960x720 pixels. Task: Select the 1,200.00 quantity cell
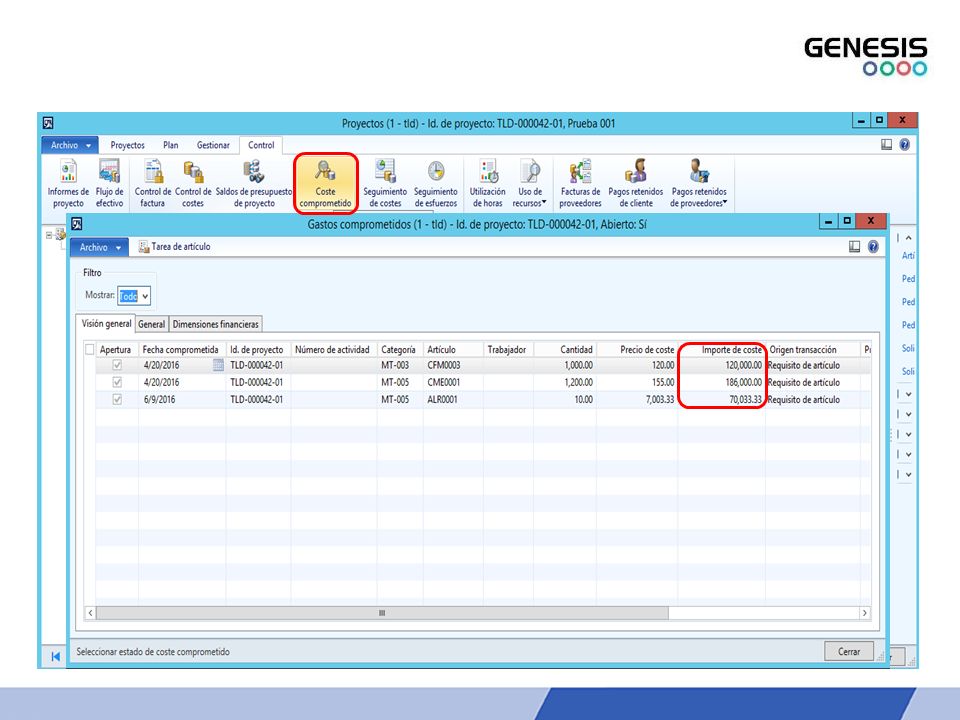pyautogui.click(x=564, y=382)
